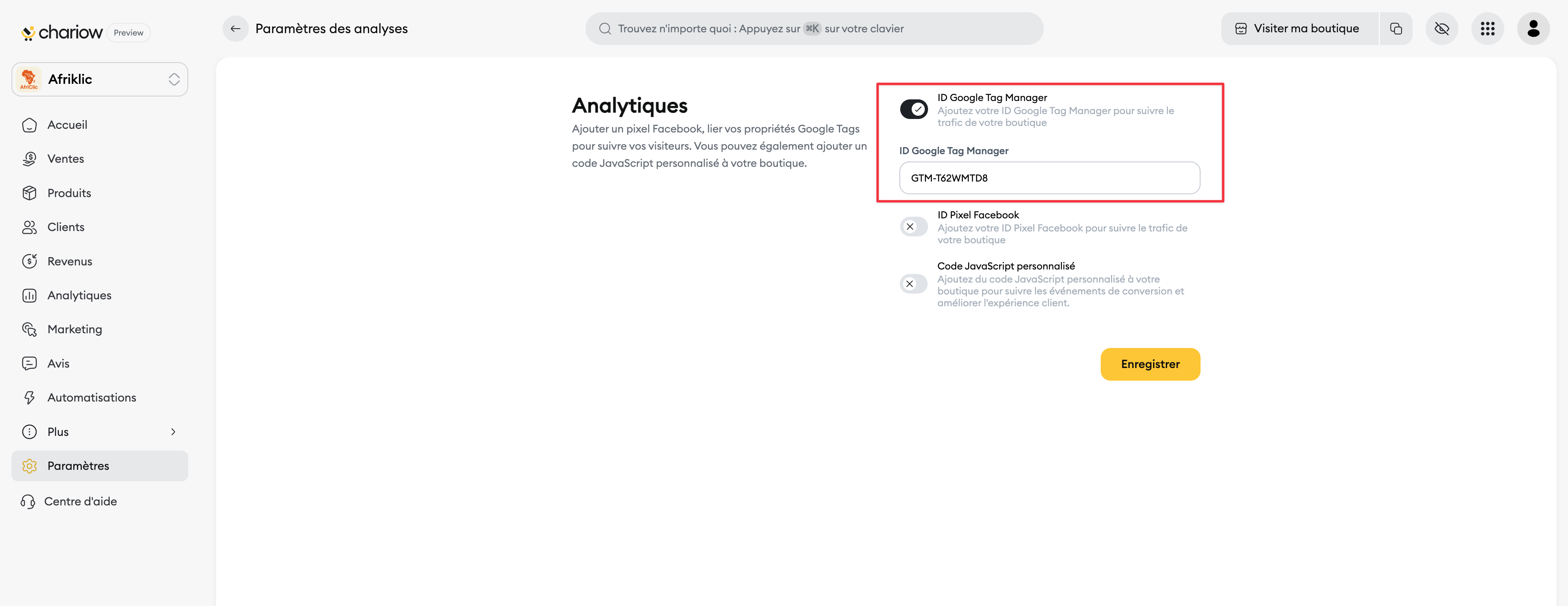The image size is (1568, 606).
Task: Open the user profile avatar
Action: [x=1533, y=29]
